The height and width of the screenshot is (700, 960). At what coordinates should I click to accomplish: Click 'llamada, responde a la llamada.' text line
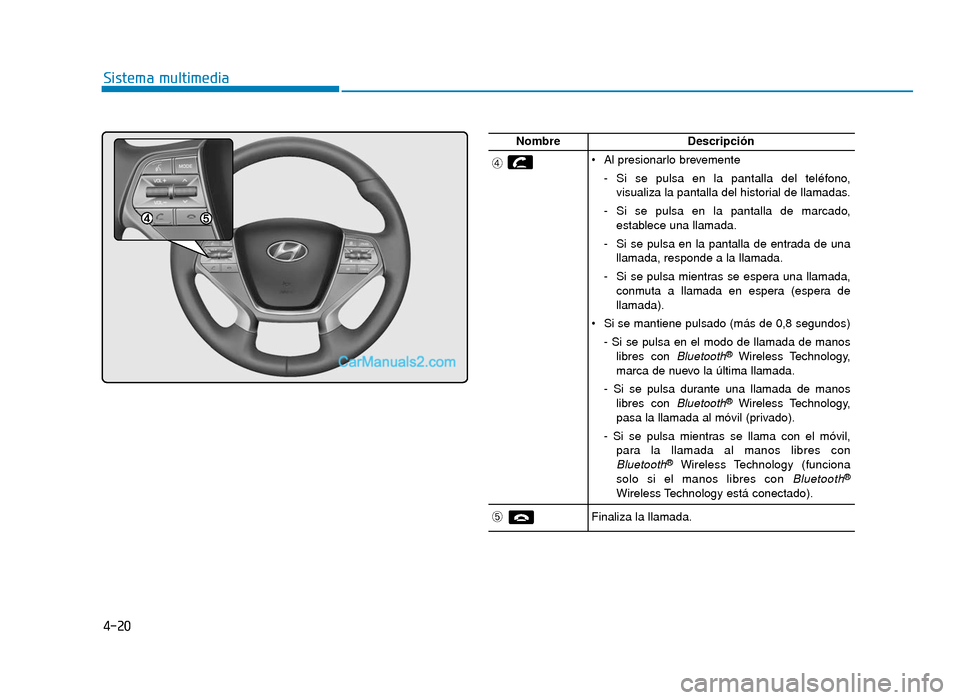(699, 258)
